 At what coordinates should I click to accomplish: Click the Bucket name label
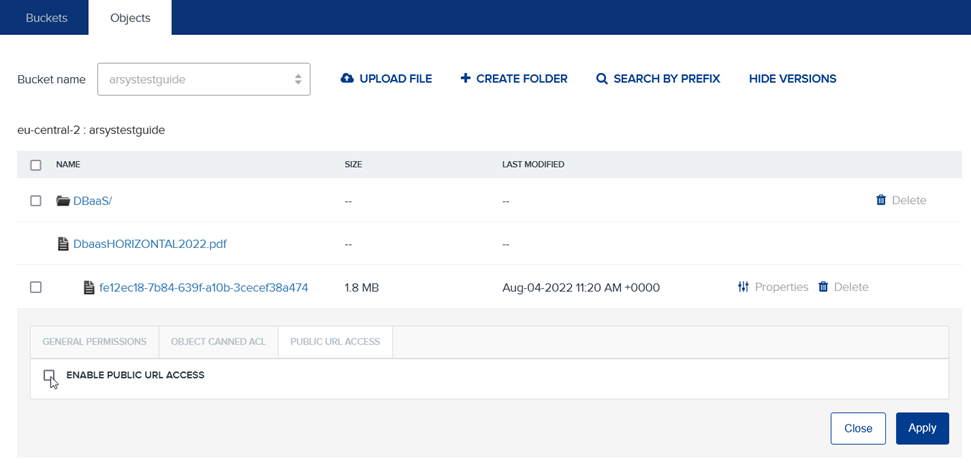(51, 79)
